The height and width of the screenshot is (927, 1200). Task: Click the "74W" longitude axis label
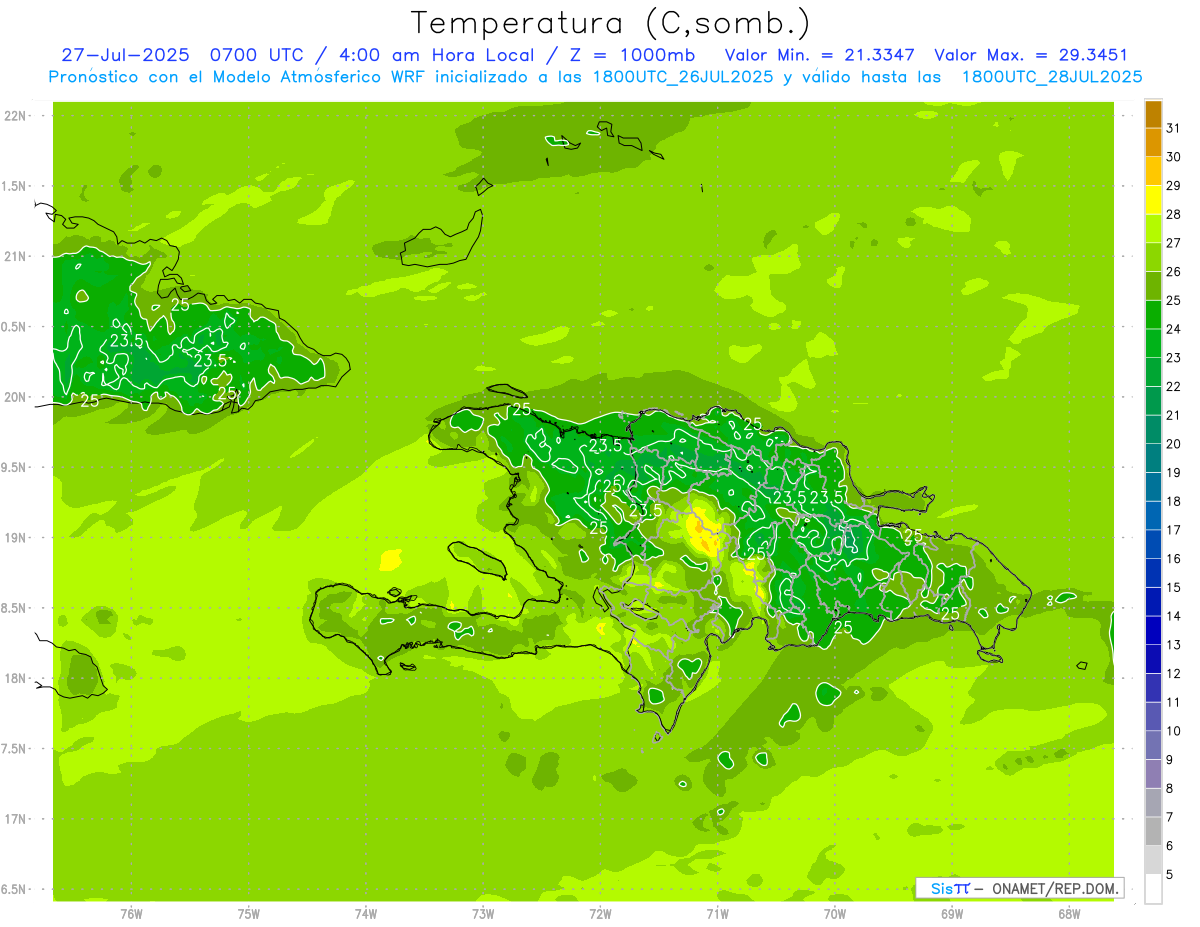366,913
